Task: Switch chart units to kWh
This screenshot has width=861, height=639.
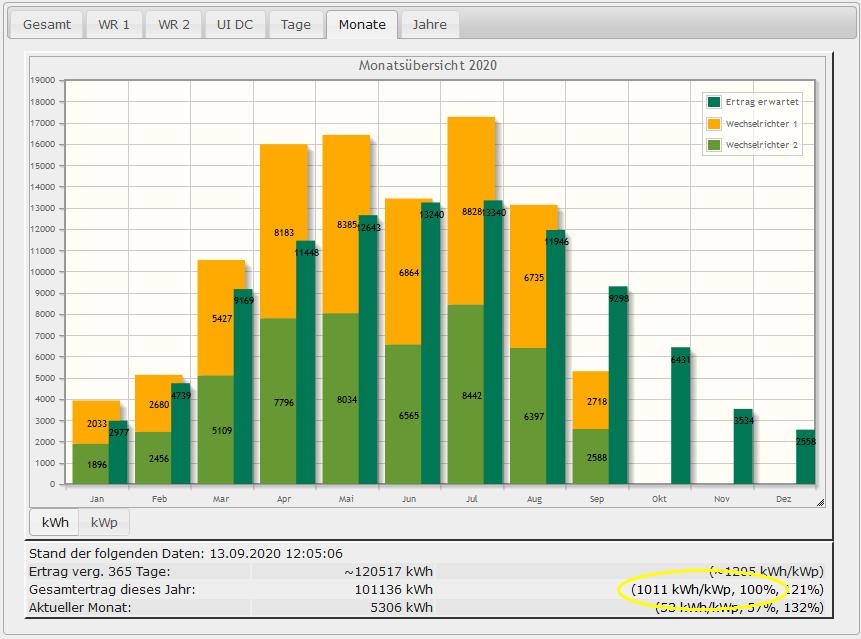Action: pos(55,522)
